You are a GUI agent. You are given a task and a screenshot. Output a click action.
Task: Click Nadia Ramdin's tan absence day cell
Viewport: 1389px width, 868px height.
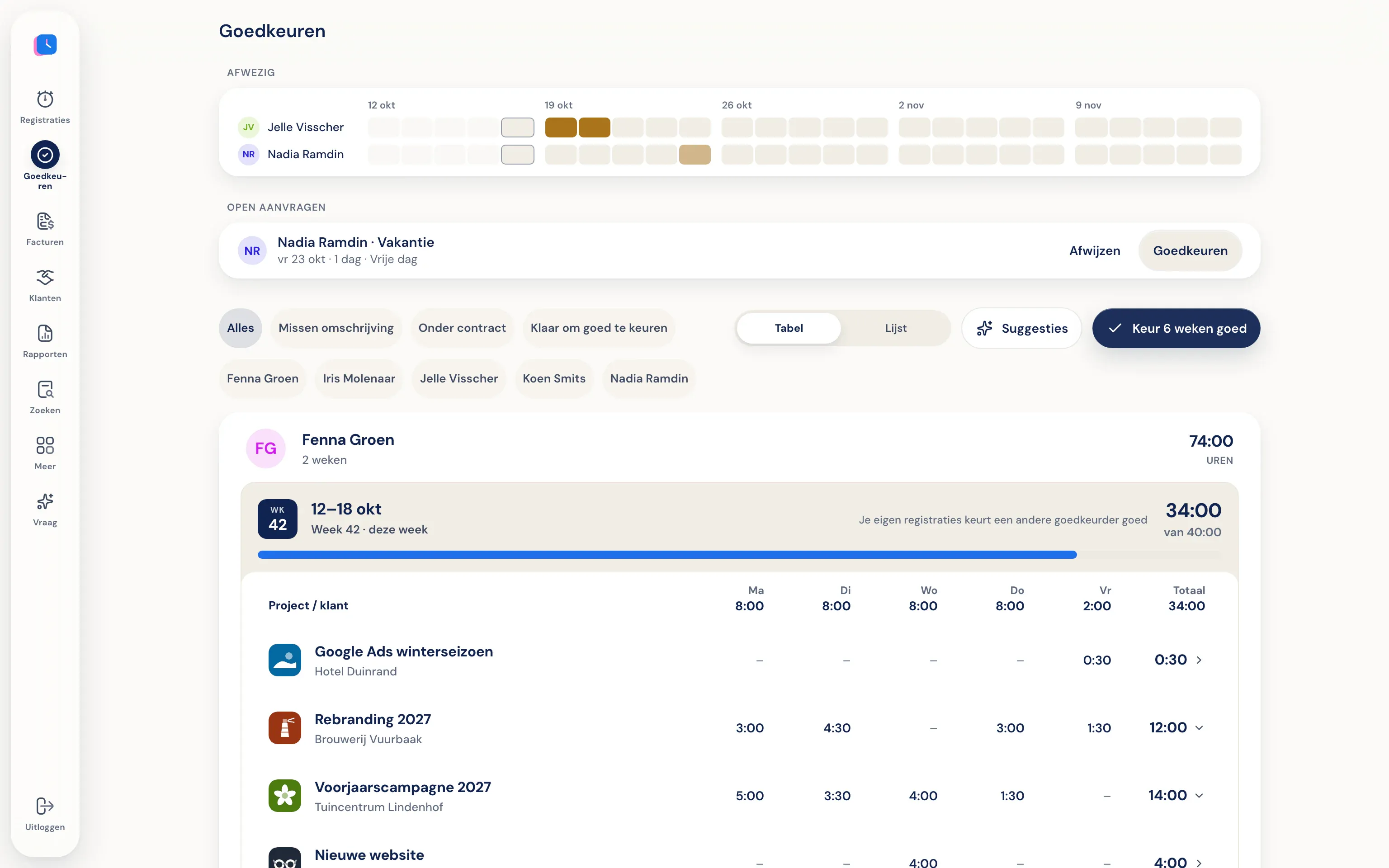tap(694, 155)
